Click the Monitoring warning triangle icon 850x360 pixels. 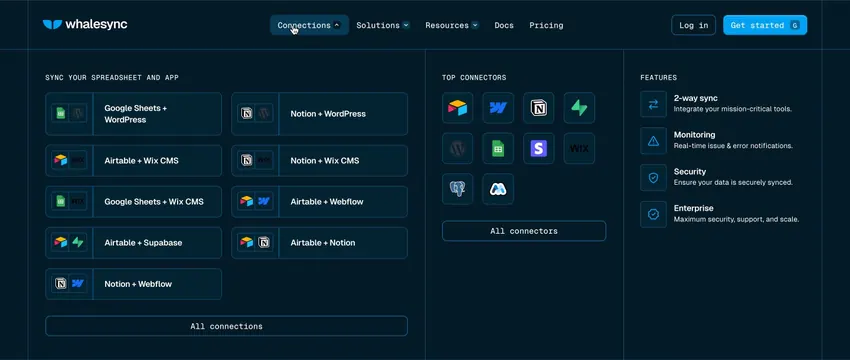pos(653,141)
